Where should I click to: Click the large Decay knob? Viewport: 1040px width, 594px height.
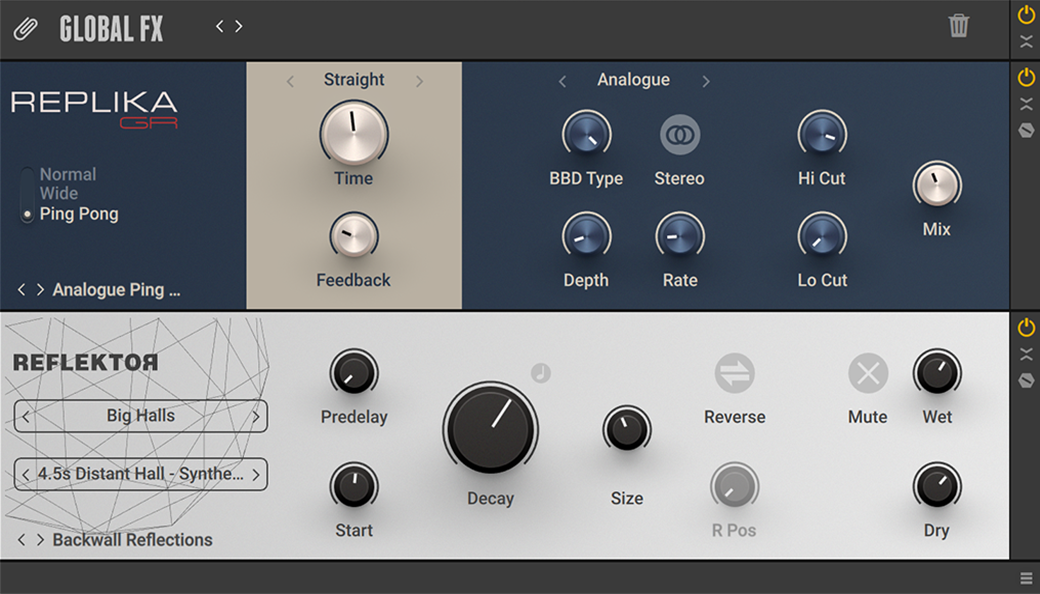point(490,428)
